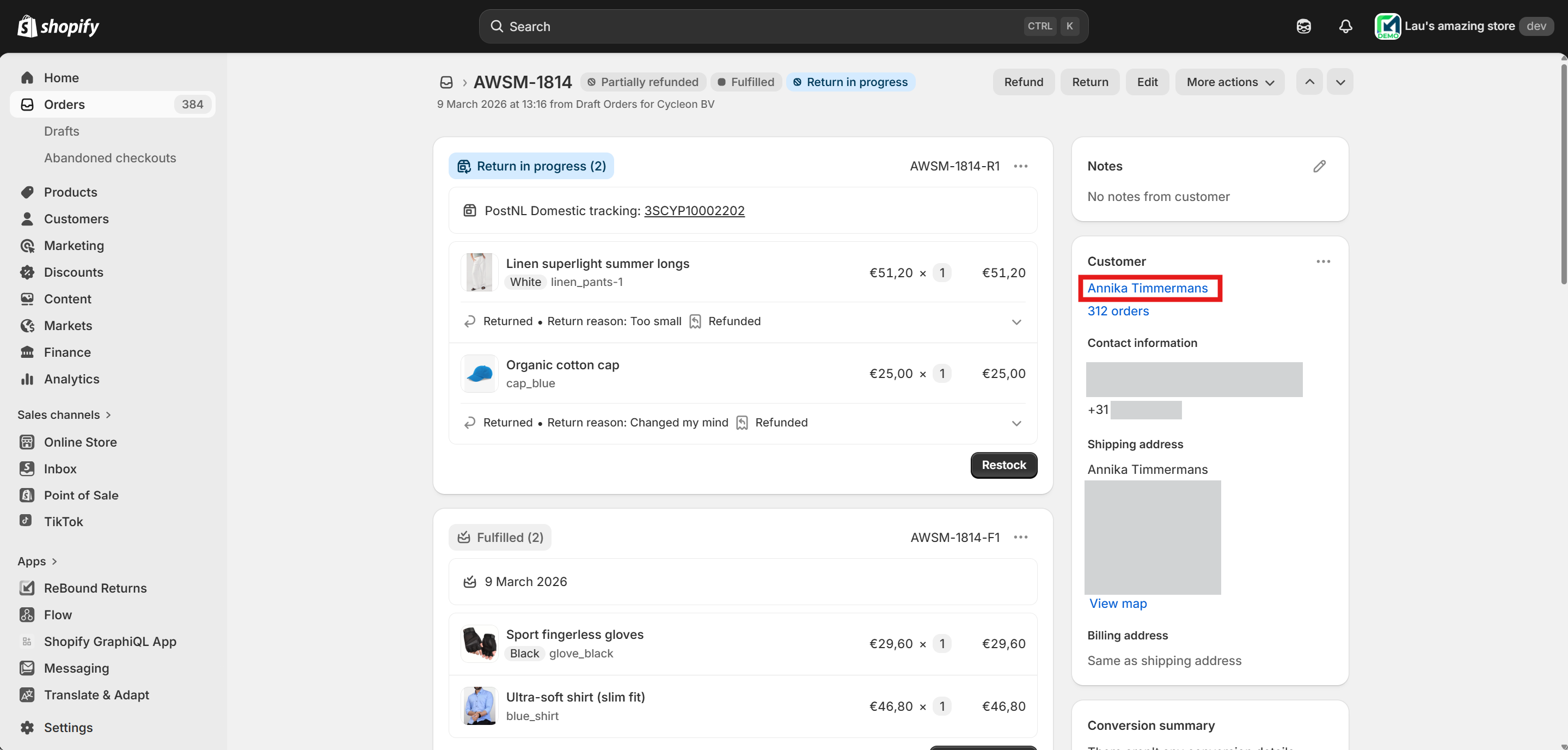Screen dimensions: 1568x750
Task: Go to next order with down arrow
Action: (x=1340, y=82)
